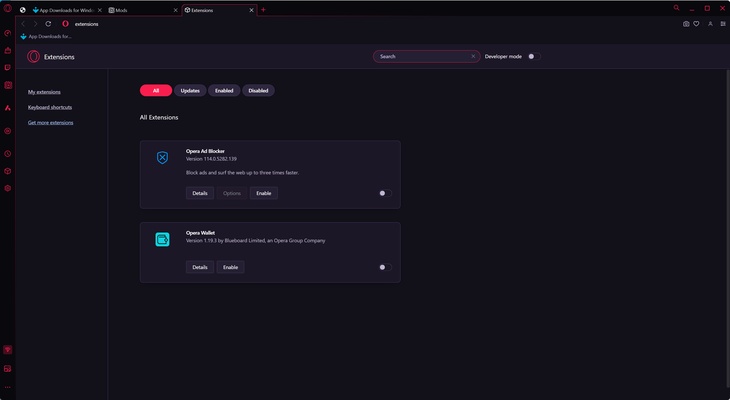Click Enable button for Opera Ad Blocker
The height and width of the screenshot is (400, 730).
point(264,193)
